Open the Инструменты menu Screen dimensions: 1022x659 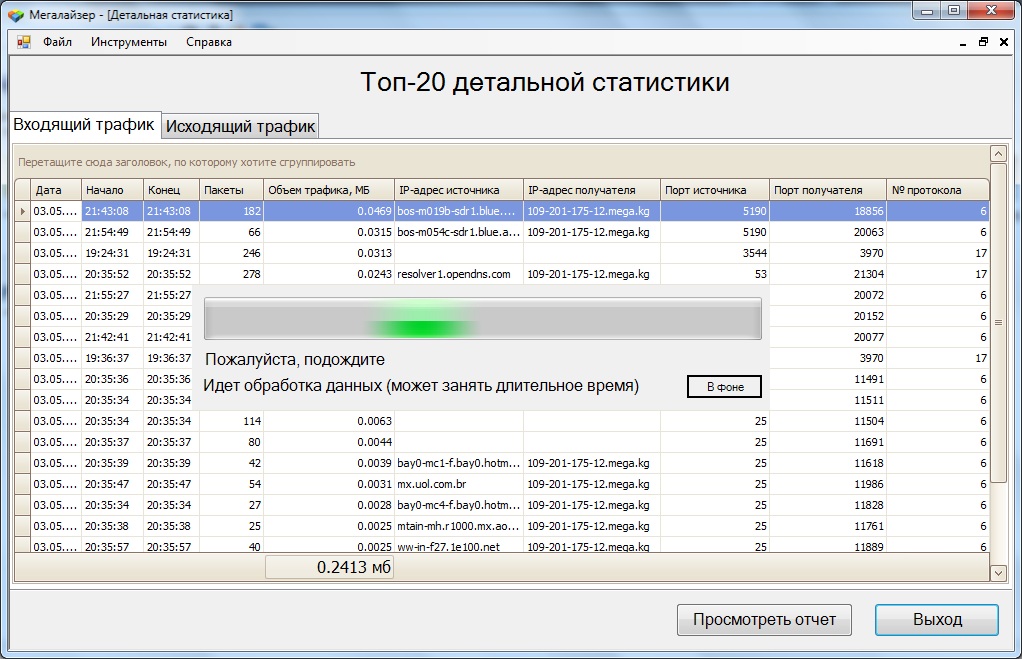pyautogui.click(x=129, y=42)
